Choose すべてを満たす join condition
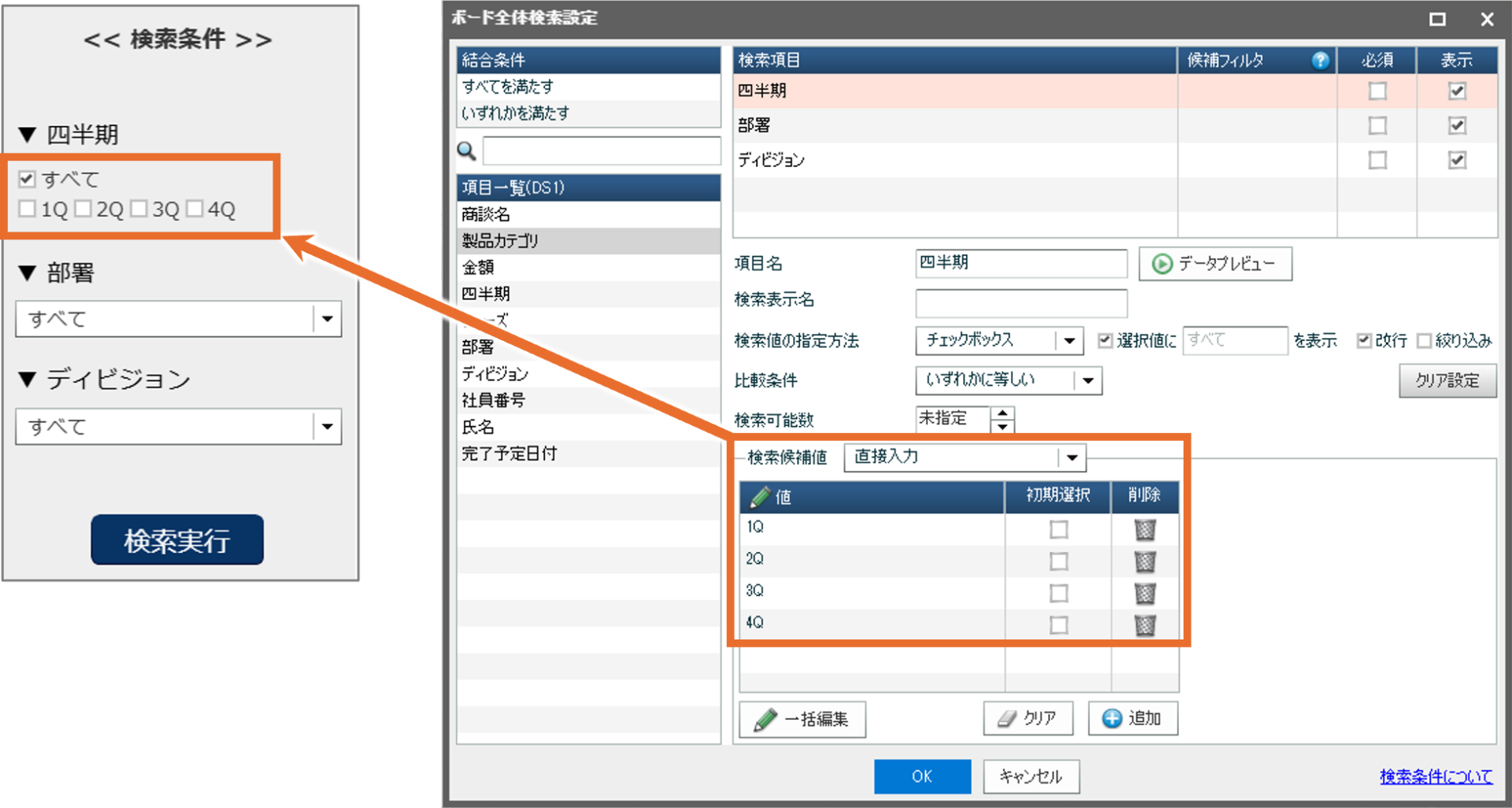1512x808 pixels. [x=508, y=87]
